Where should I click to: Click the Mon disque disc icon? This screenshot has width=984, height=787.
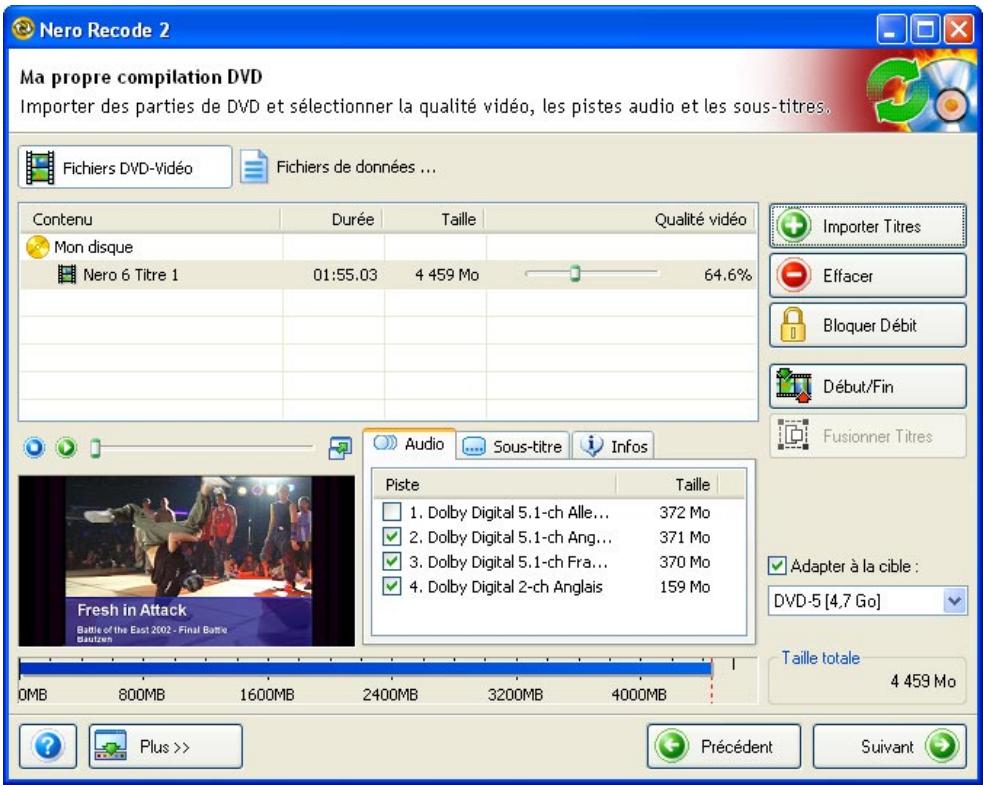38,247
